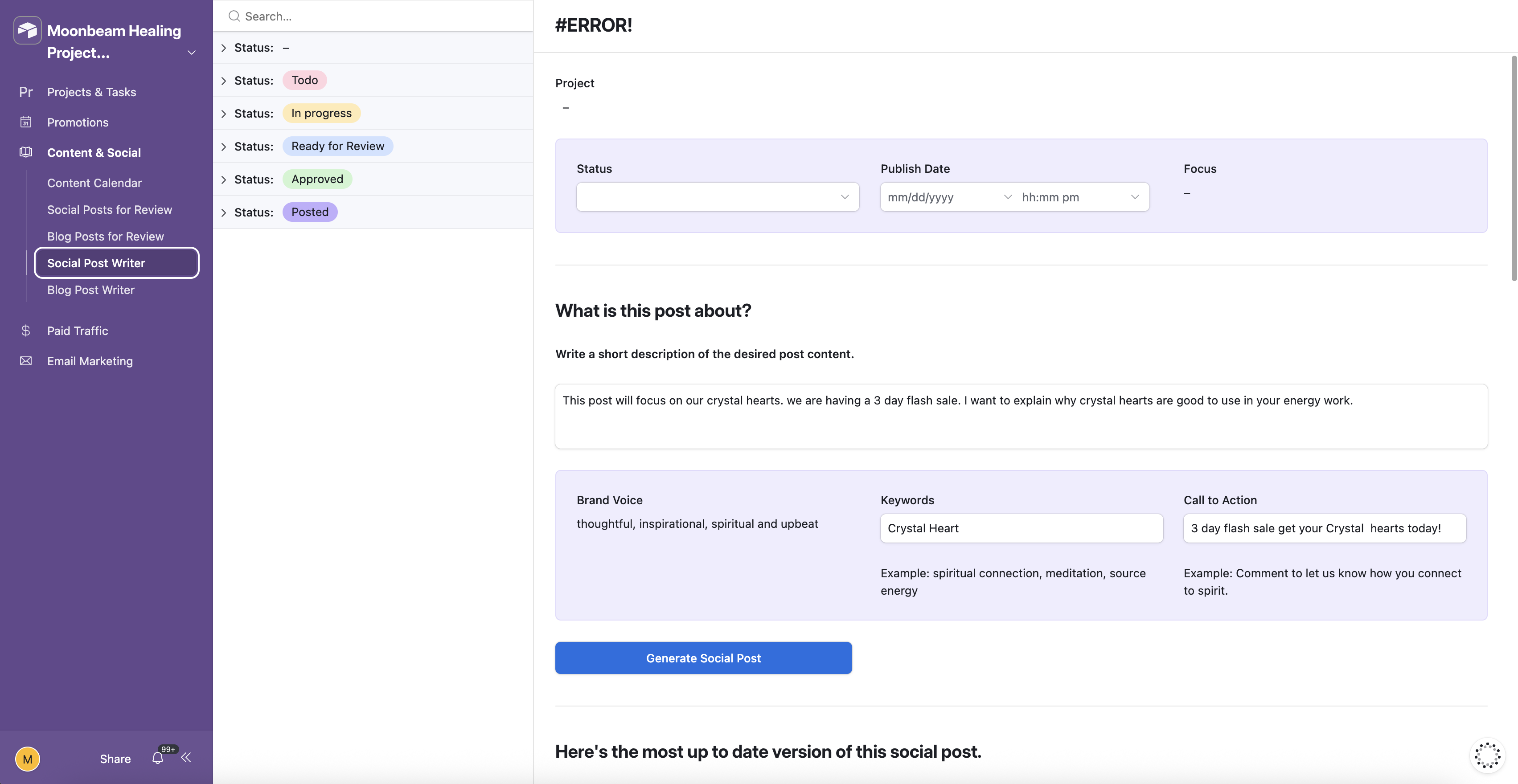
Task: Expand the Posted status group
Action: tap(224, 212)
